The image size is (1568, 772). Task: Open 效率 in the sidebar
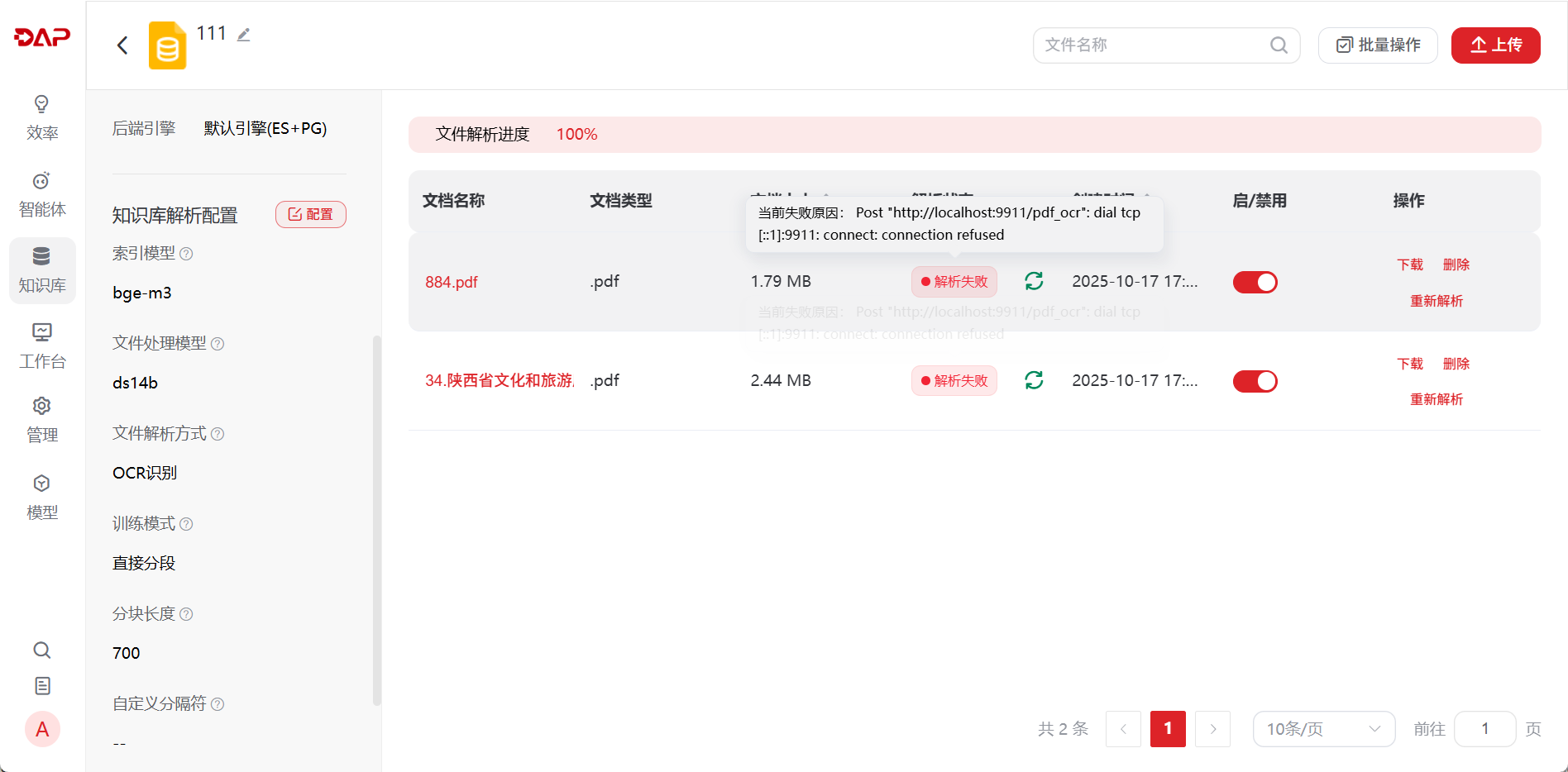[42, 118]
